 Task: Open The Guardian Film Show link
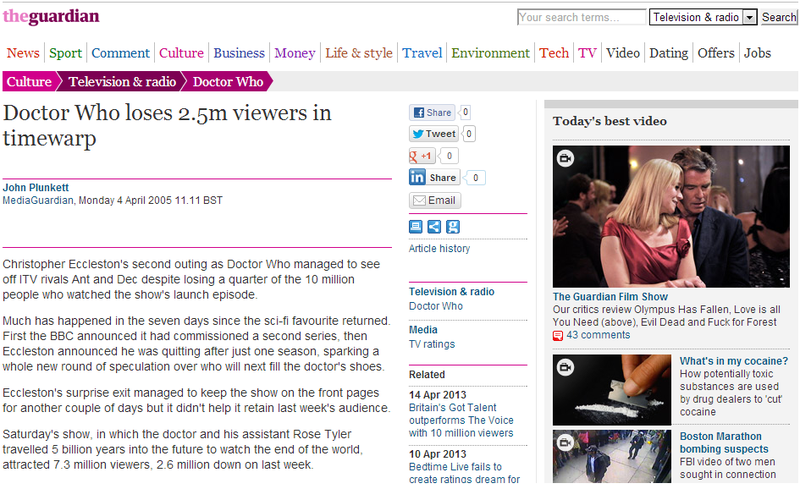click(610, 297)
